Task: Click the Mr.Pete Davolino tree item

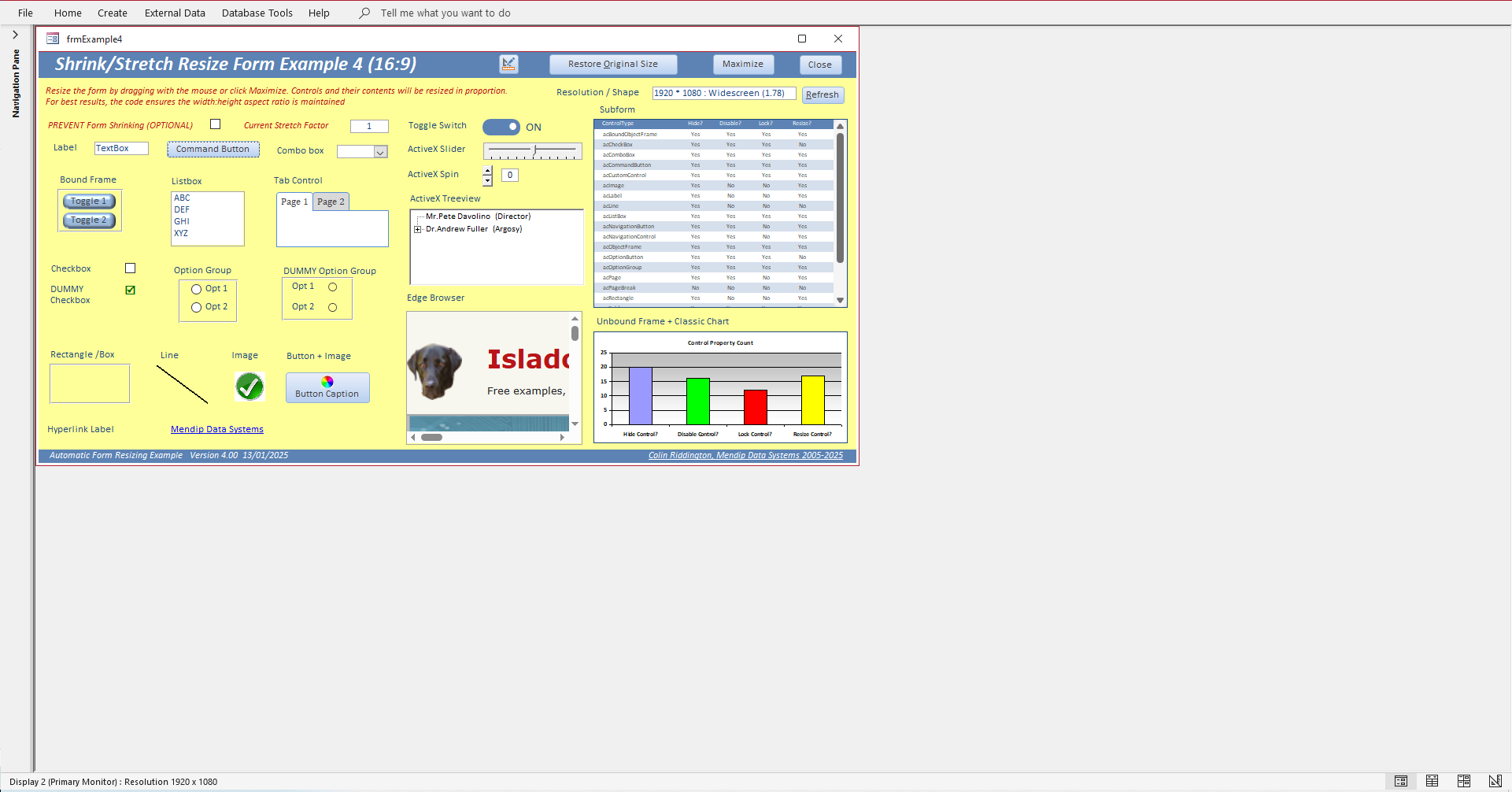Action: click(478, 217)
